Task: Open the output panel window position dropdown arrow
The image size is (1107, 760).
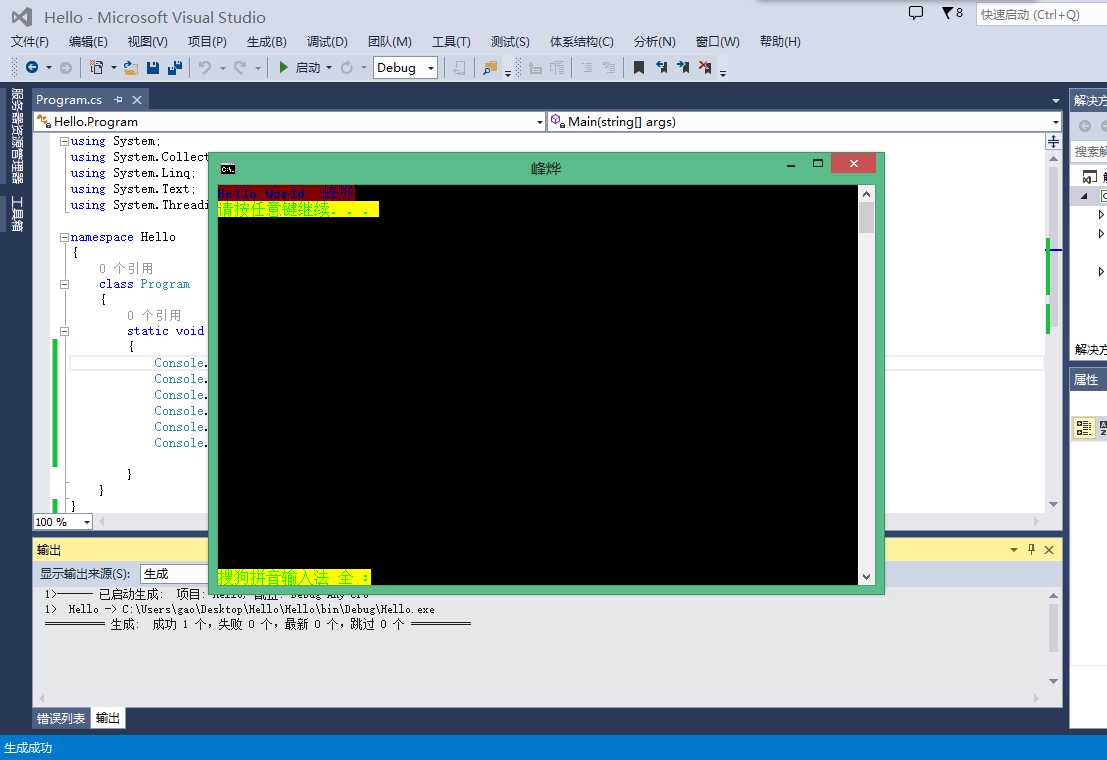Action: click(x=1014, y=550)
